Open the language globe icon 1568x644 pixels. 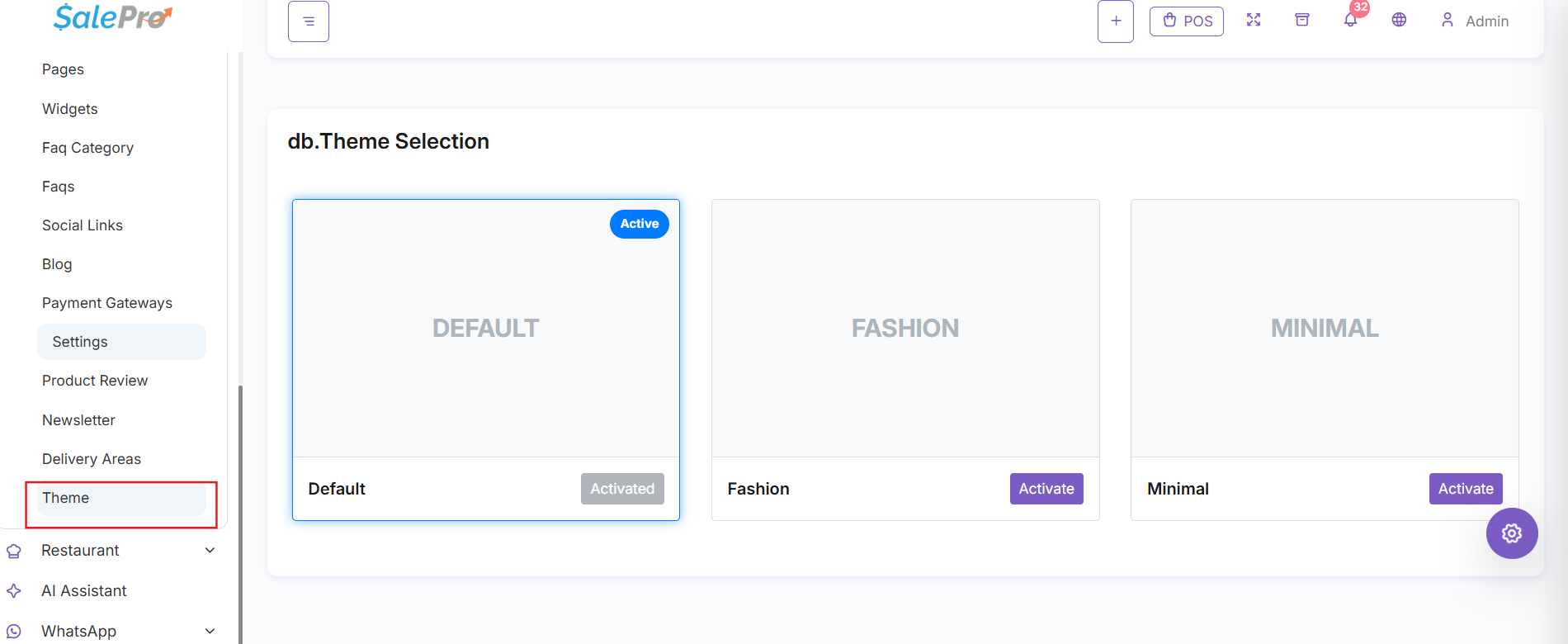(x=1399, y=20)
